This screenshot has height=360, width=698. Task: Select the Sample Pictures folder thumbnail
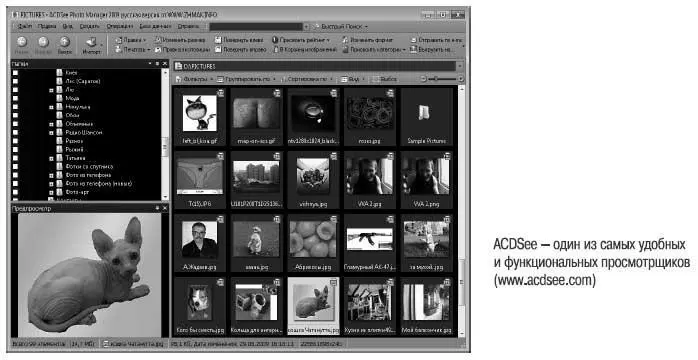(426, 117)
